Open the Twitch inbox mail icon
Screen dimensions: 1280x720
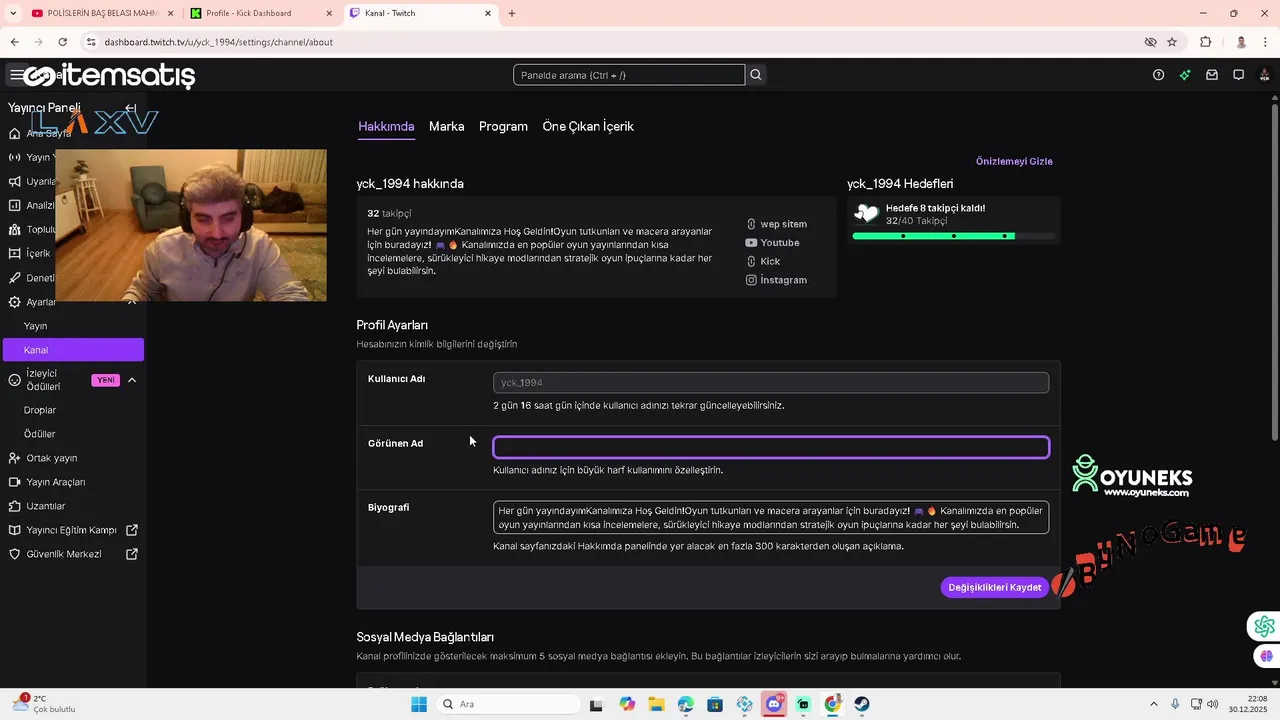click(x=1212, y=75)
